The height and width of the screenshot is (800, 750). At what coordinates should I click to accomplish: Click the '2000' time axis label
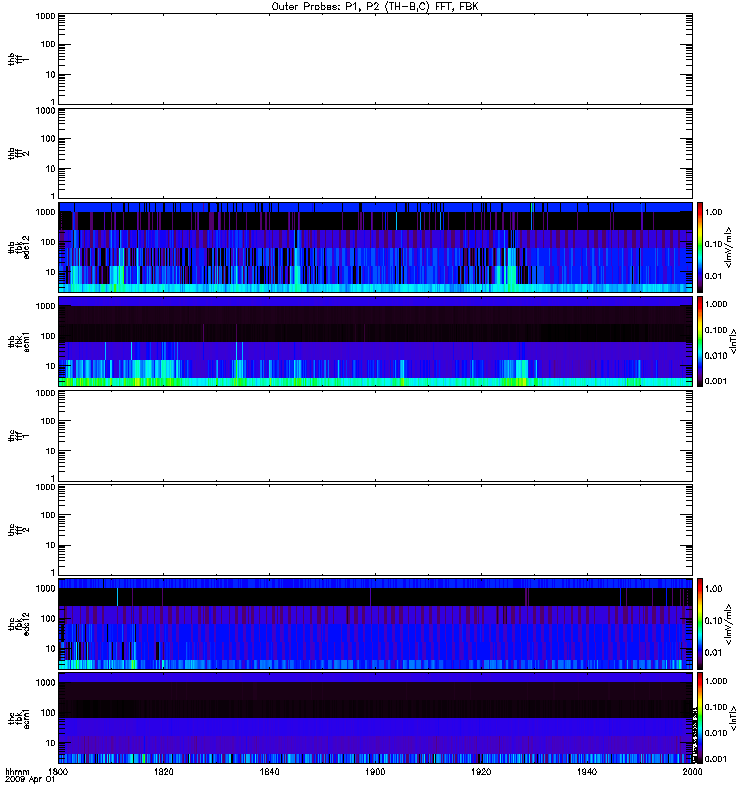coord(692,772)
